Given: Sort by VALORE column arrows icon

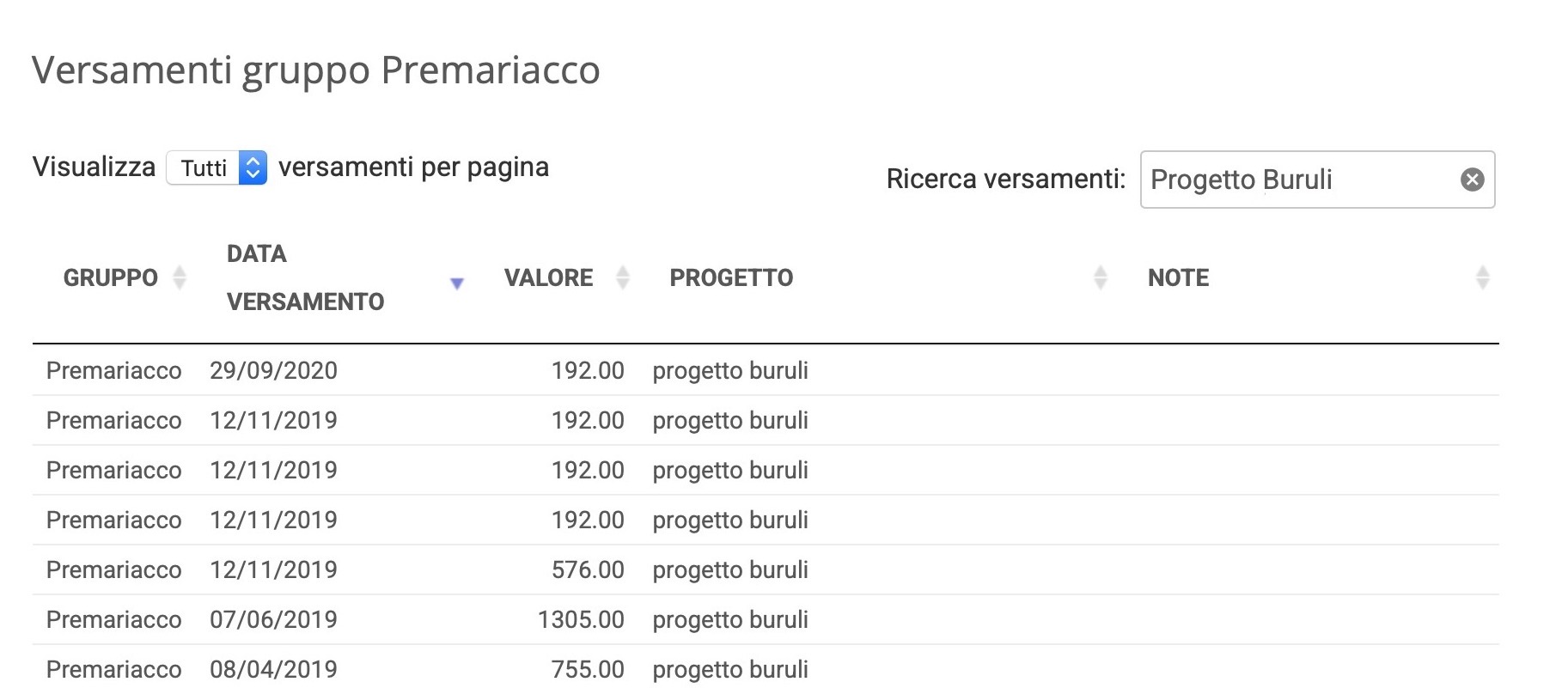Looking at the screenshot, I should click(x=623, y=277).
